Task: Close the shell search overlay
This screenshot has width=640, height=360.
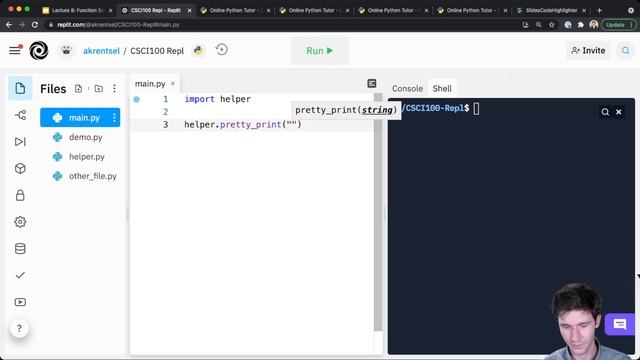Action: [x=619, y=112]
